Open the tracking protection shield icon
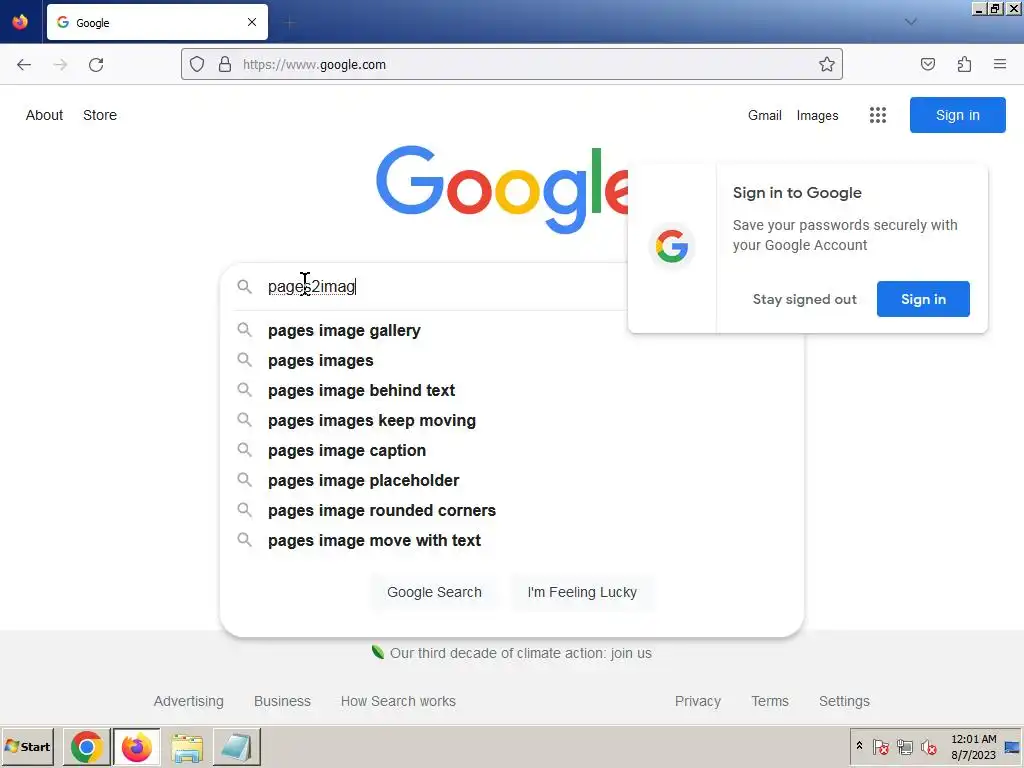1024x768 pixels. pos(197,64)
